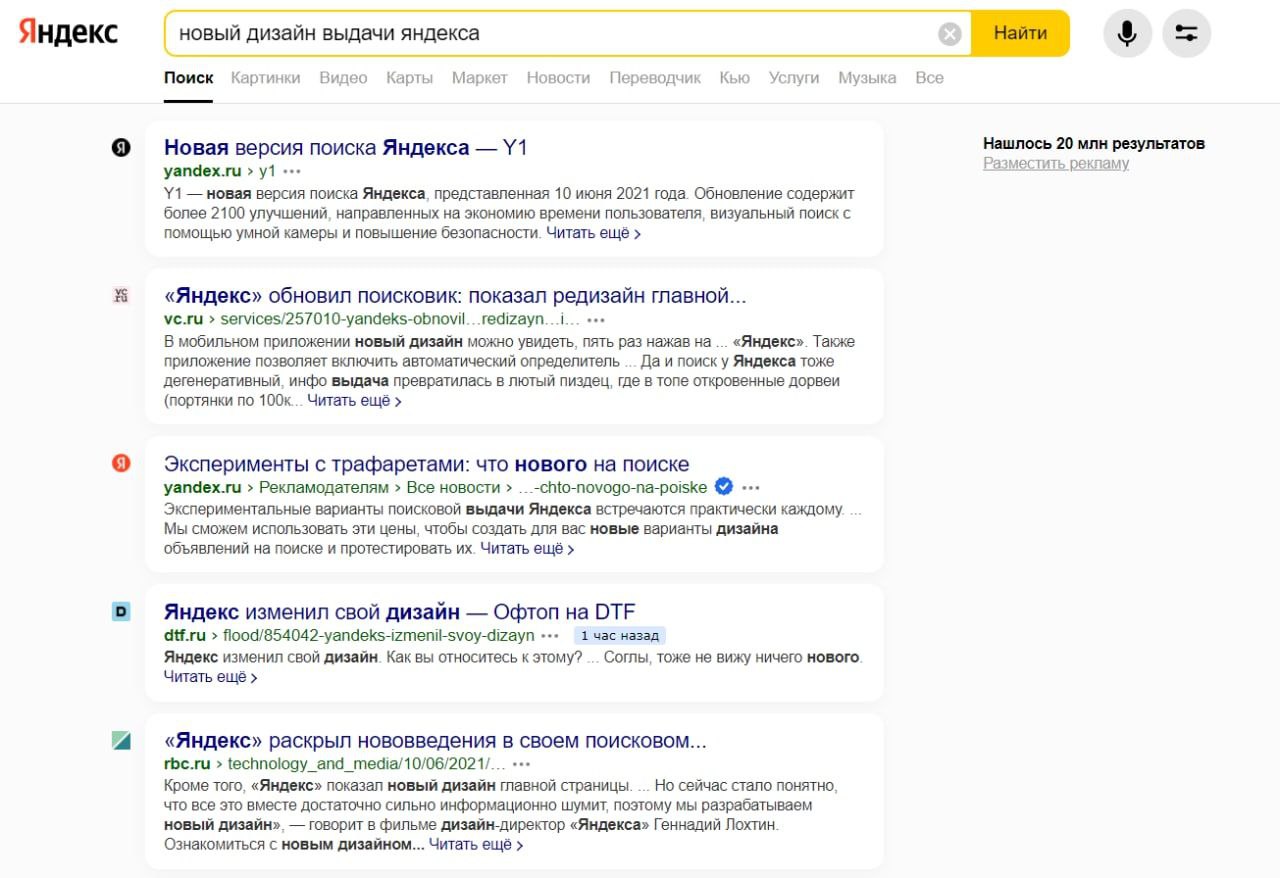Clear the search query with the X icon
The image size is (1280, 878).
click(x=950, y=34)
